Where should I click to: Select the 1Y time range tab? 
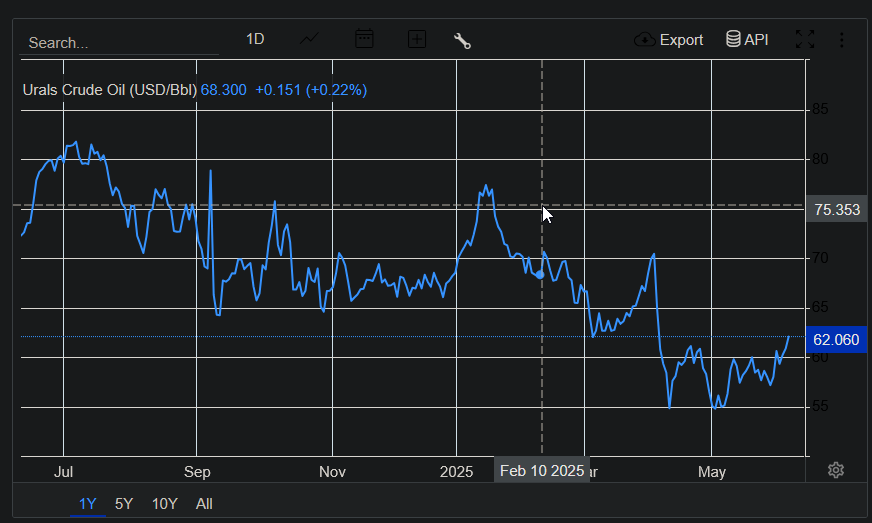88,504
